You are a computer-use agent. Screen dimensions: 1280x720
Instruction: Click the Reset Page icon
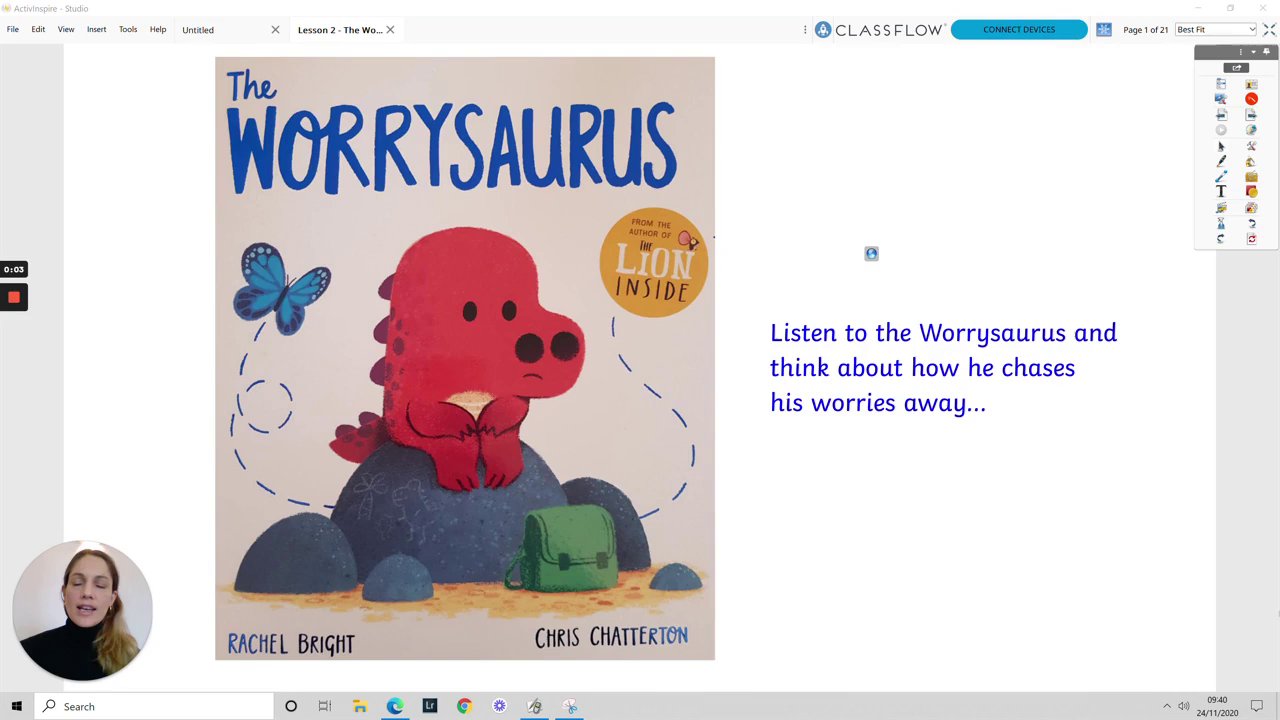click(1251, 239)
